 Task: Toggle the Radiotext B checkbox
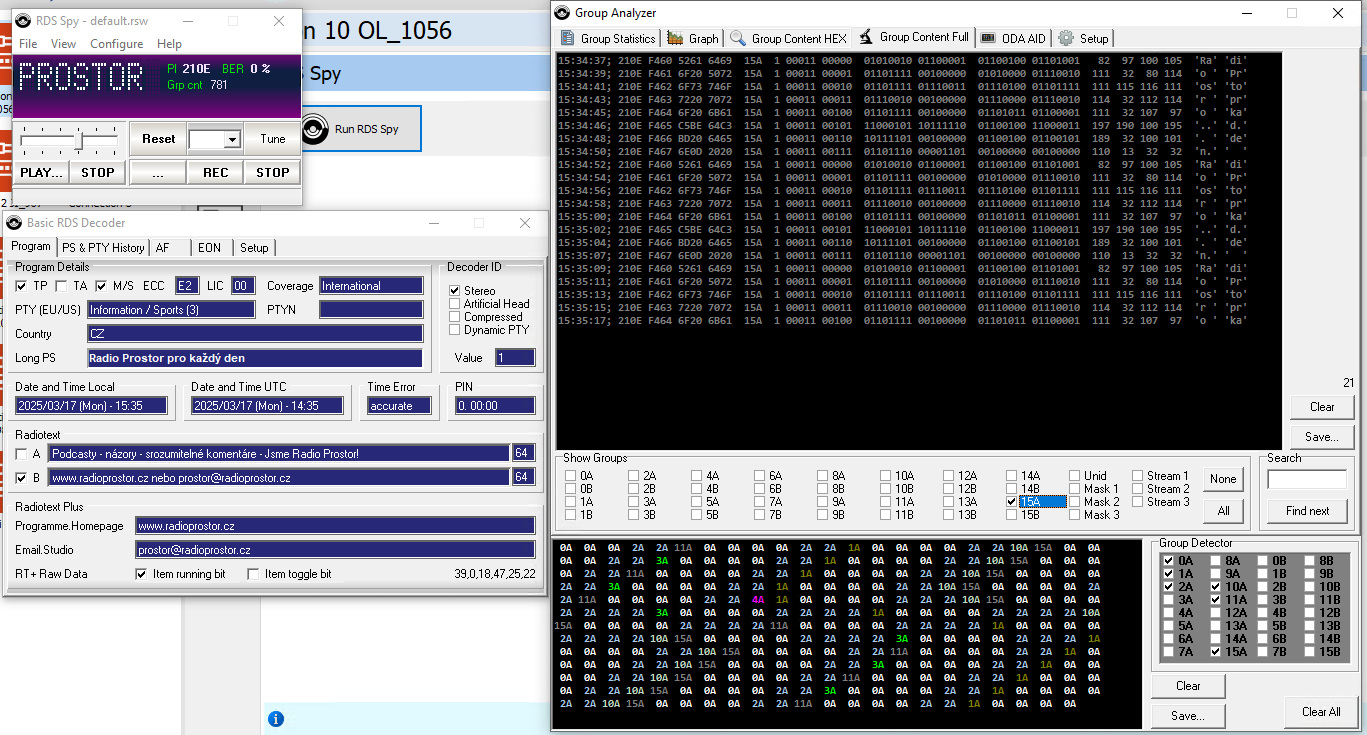[x=22, y=478]
